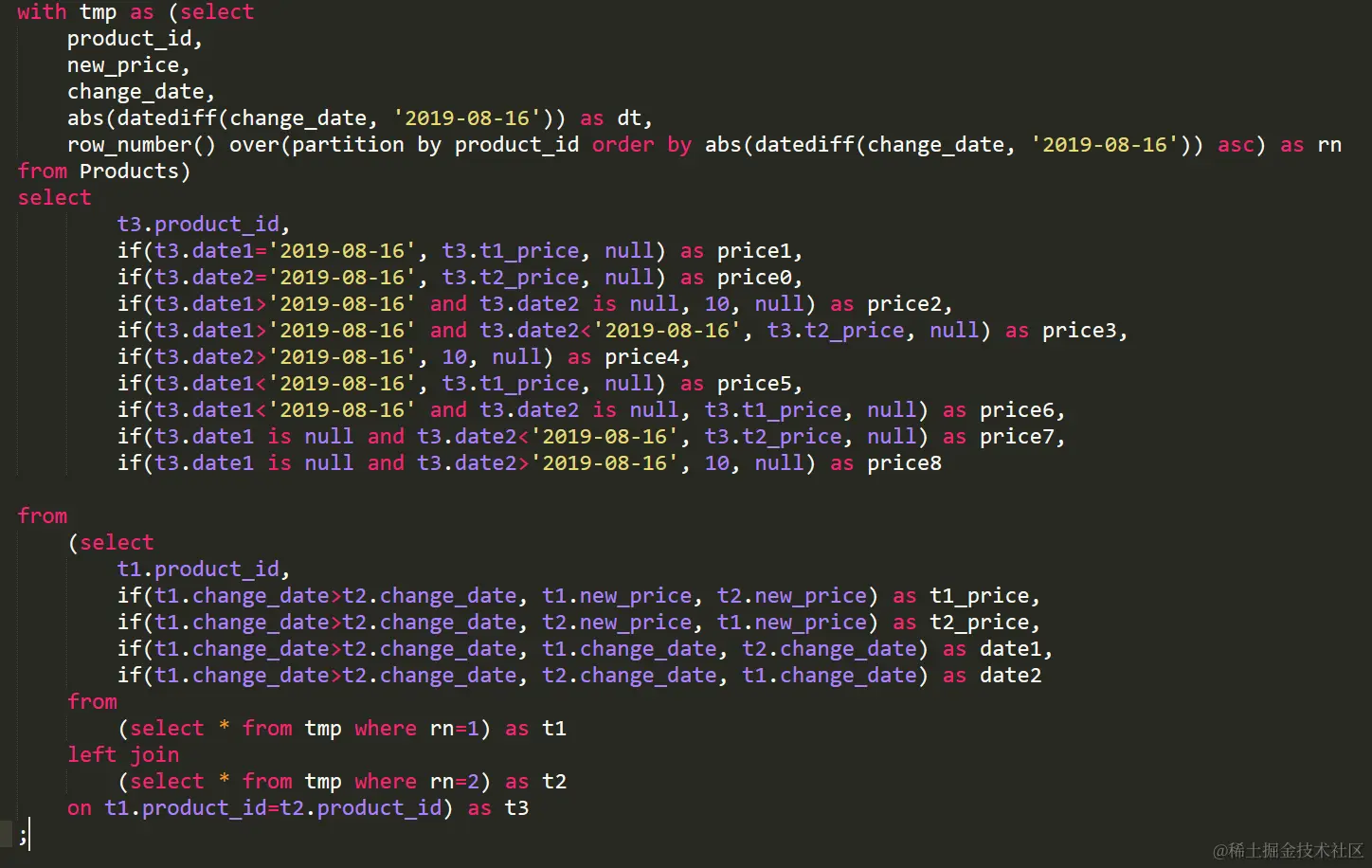The width and height of the screenshot is (1372, 868).
Task: Click the 'left' keyword of left join
Action: click(x=92, y=755)
